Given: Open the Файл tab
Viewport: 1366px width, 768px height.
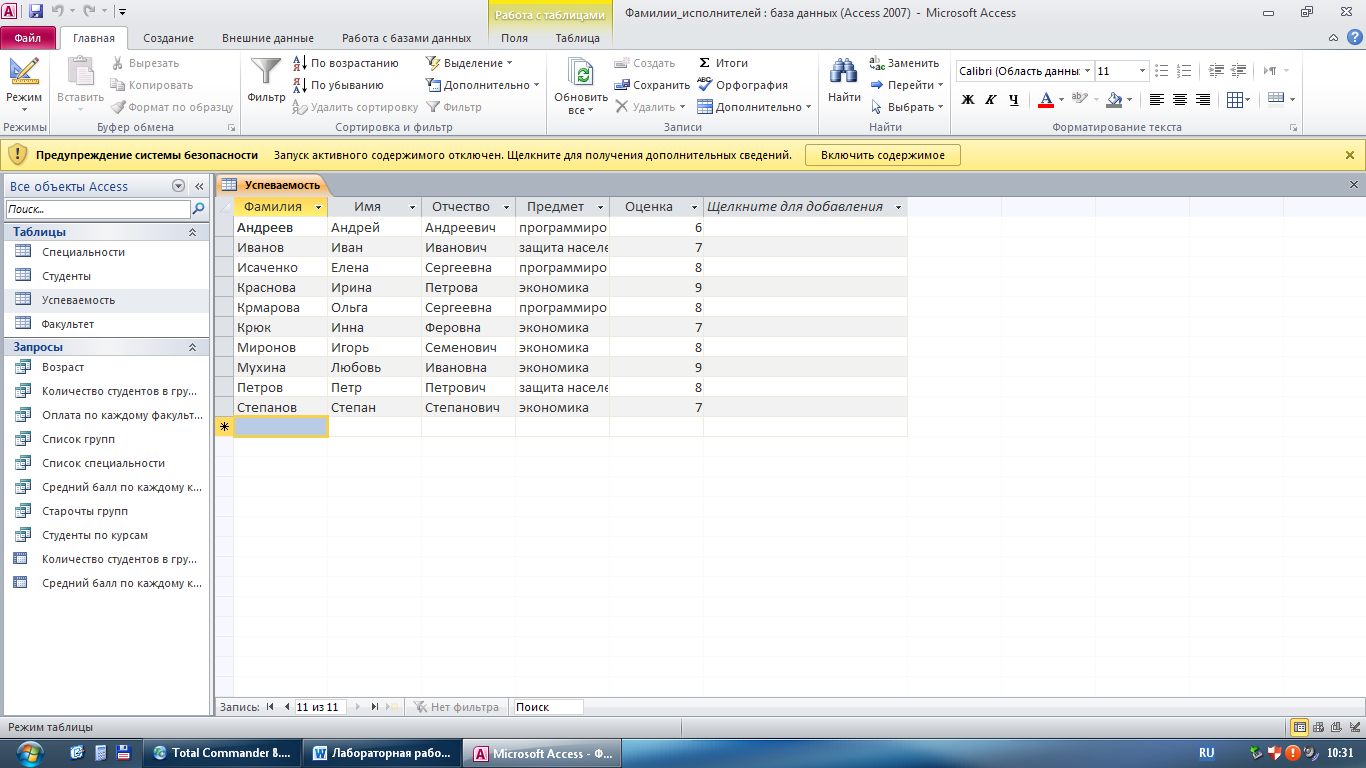Looking at the screenshot, I should 28,38.
